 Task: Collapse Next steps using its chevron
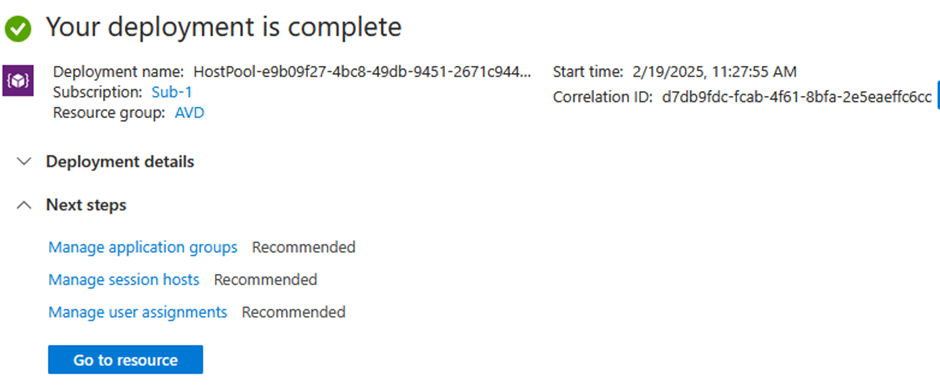tap(24, 205)
